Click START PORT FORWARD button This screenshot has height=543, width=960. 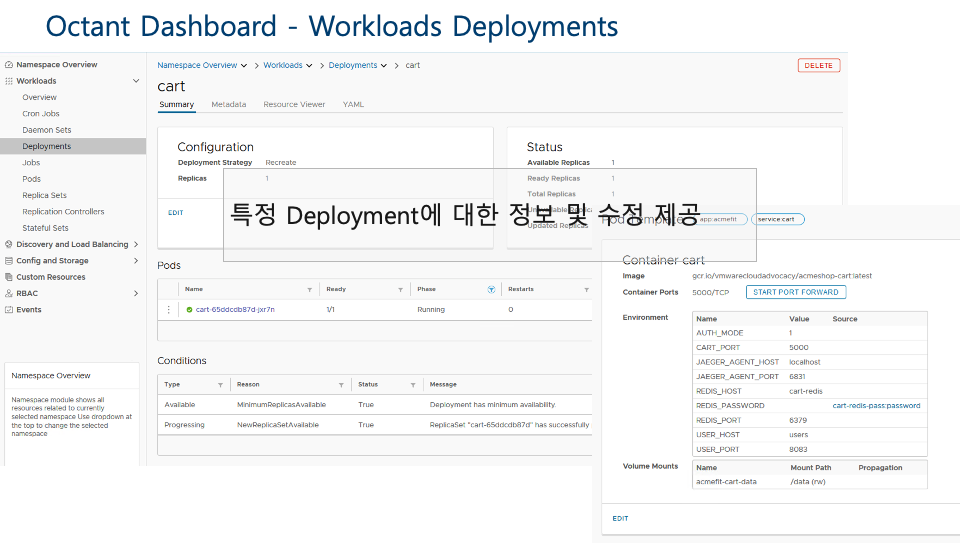point(796,292)
